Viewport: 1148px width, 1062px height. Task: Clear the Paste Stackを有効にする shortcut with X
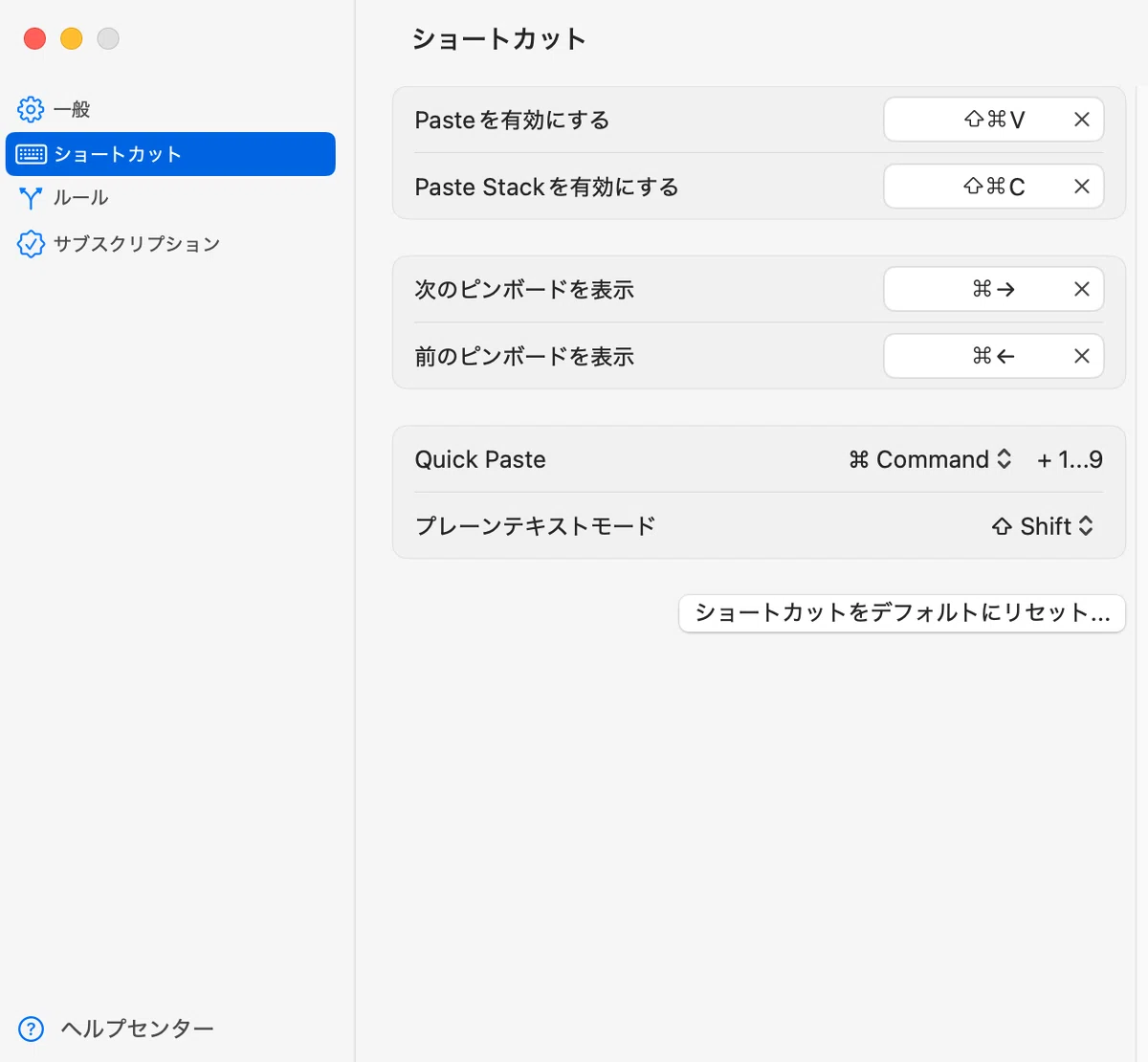(1082, 187)
